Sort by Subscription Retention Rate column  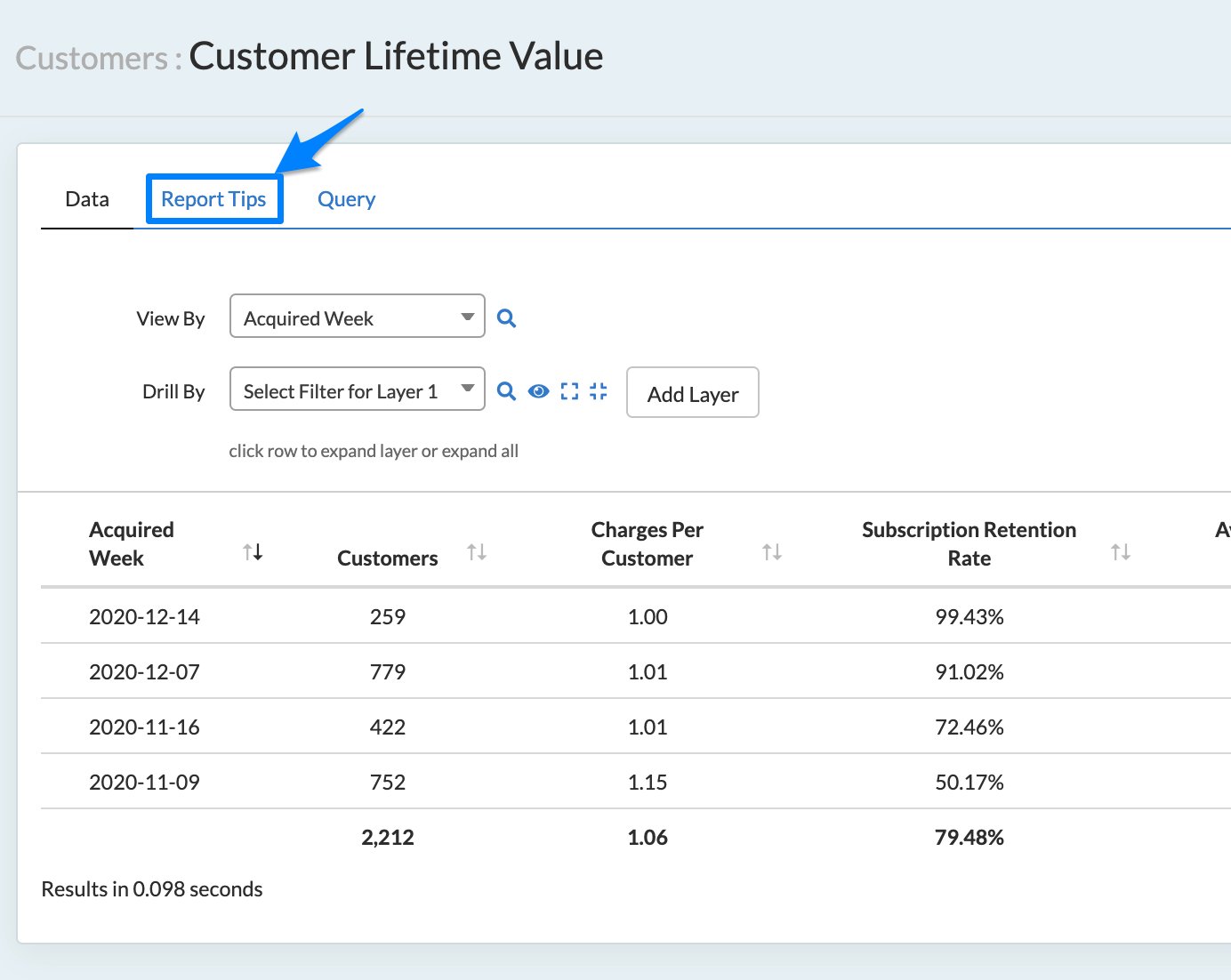point(1120,552)
